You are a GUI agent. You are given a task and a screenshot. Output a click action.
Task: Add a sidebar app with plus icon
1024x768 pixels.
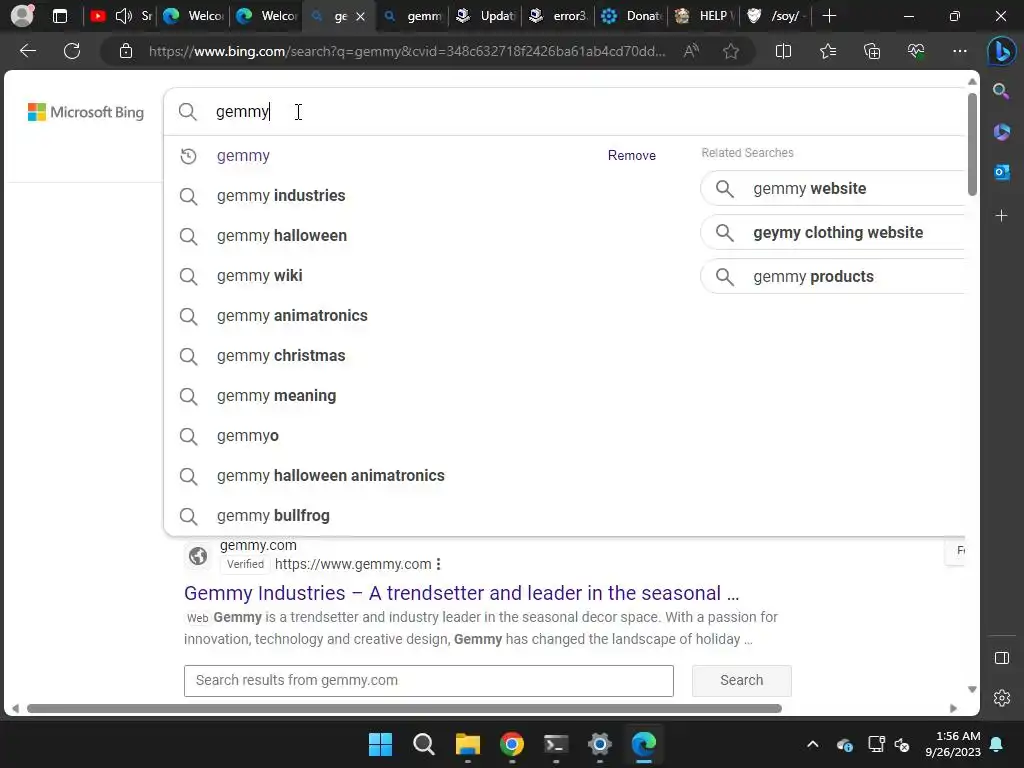(1001, 216)
